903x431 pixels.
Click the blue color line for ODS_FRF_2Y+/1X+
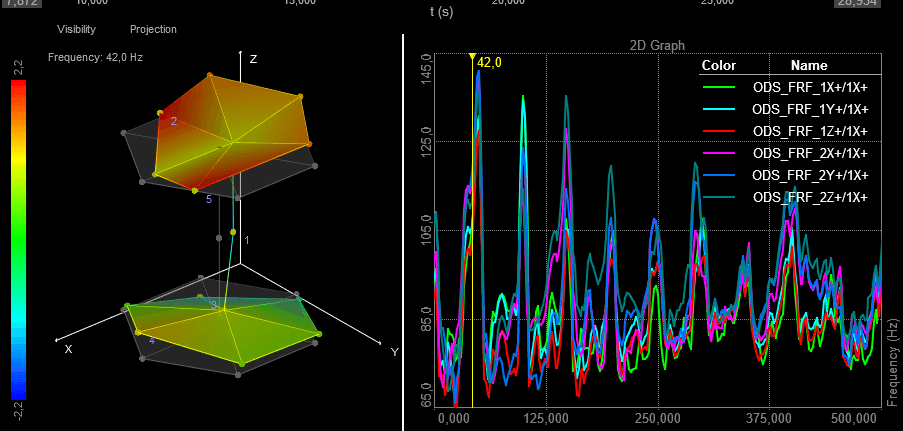[719, 175]
